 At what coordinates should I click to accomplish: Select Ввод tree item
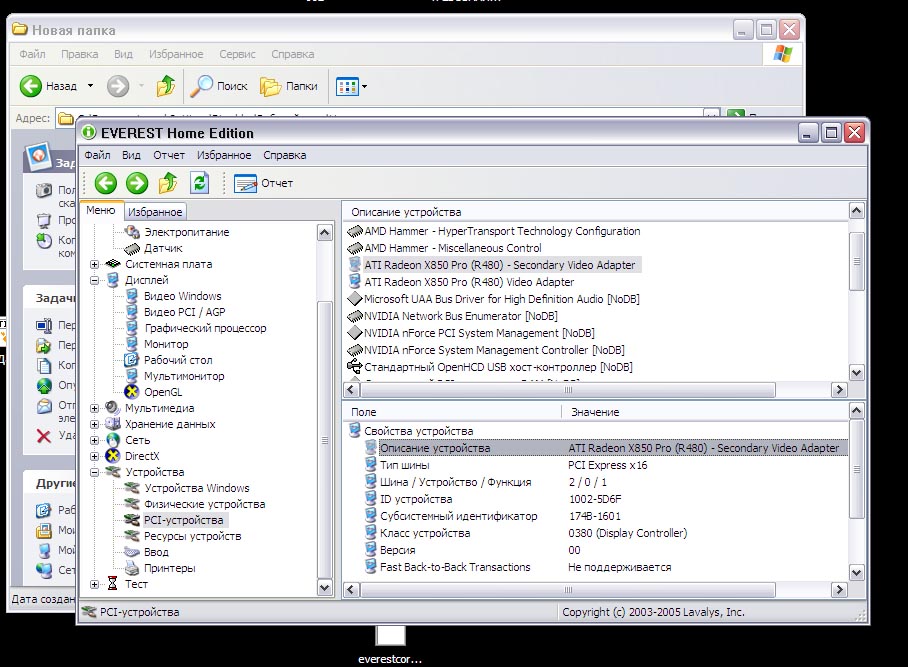pos(156,552)
